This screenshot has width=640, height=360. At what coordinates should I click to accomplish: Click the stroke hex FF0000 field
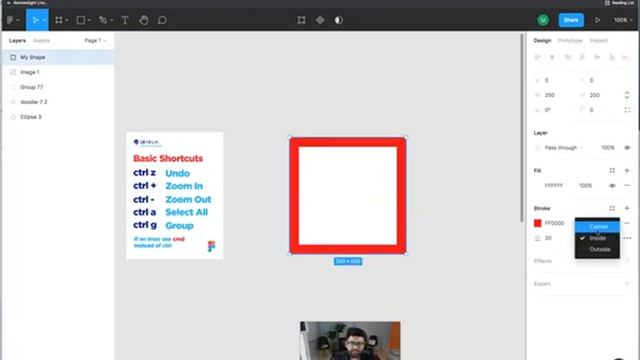(x=554, y=223)
